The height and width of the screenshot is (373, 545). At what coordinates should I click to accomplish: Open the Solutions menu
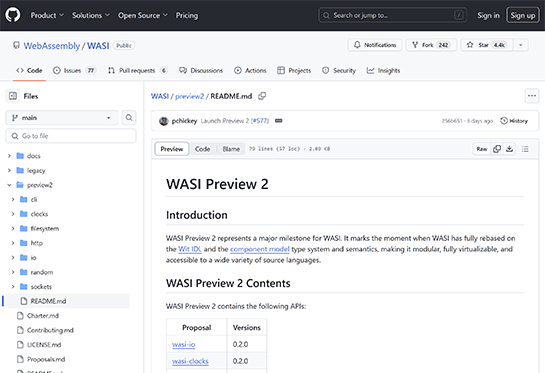pos(91,15)
